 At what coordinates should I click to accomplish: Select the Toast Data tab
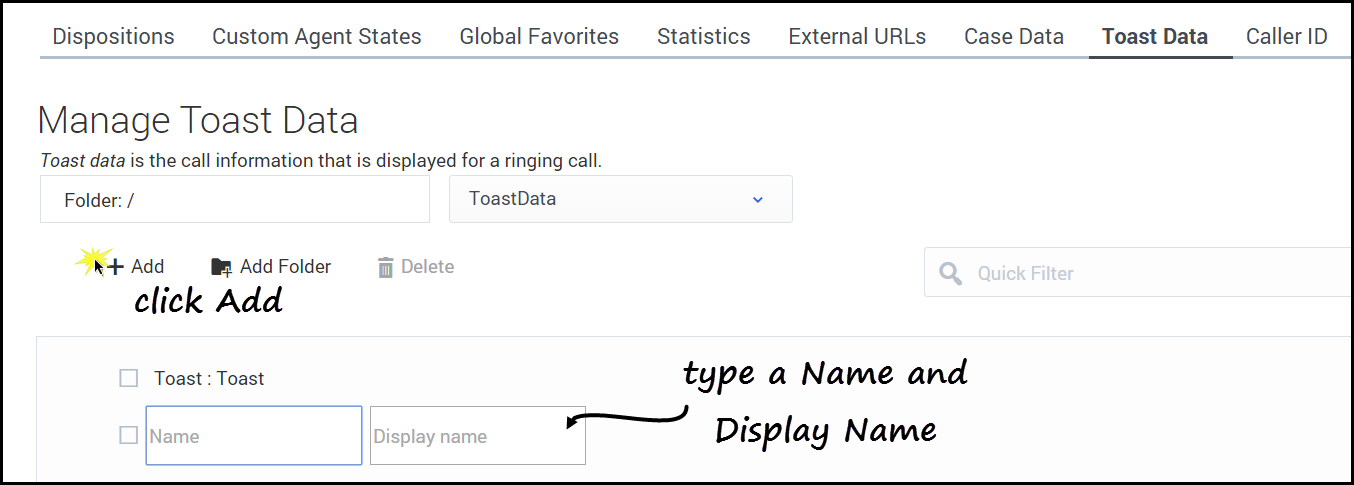1154,37
